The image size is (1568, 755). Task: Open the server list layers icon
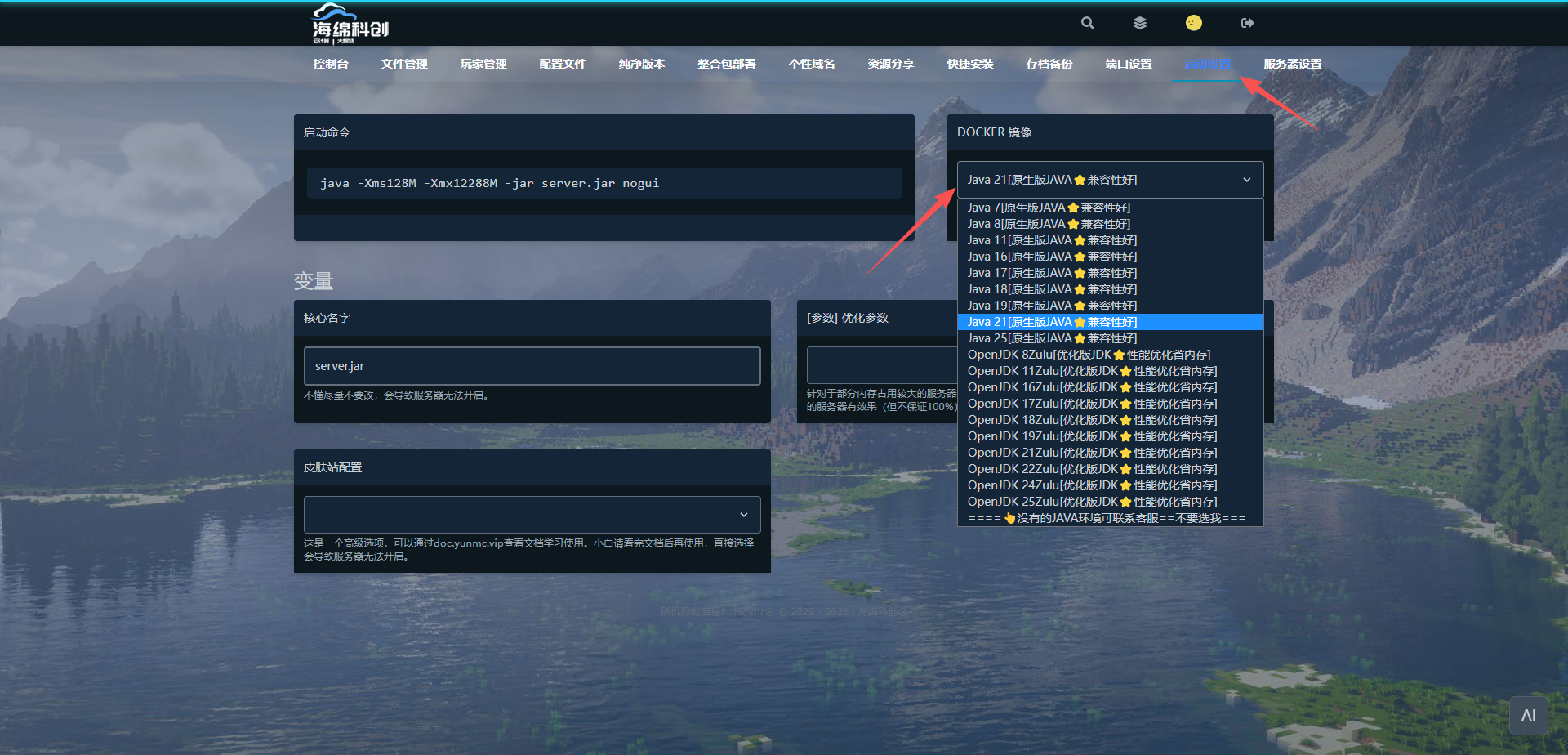click(1140, 23)
